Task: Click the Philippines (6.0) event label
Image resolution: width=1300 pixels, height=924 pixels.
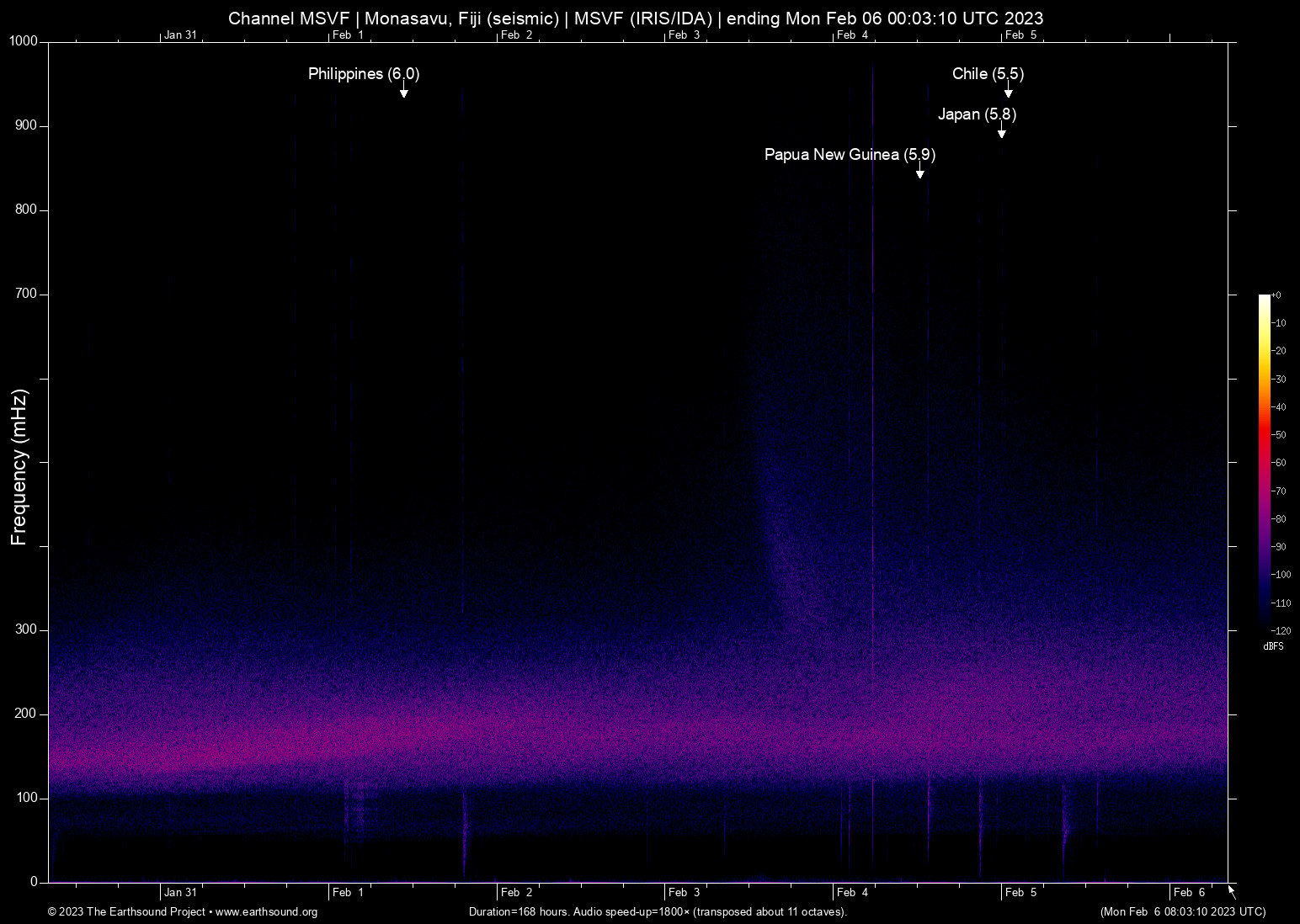Action: 364,74
